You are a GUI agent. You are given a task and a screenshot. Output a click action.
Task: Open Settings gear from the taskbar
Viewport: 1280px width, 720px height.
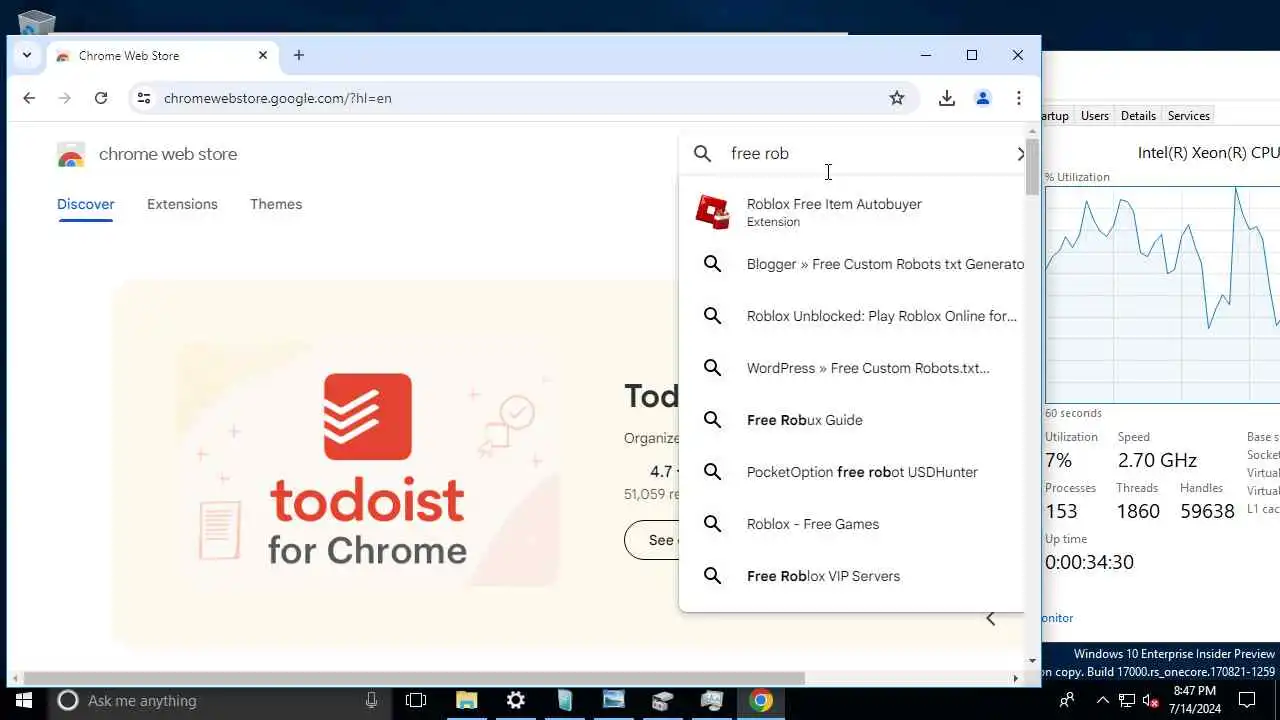point(516,700)
